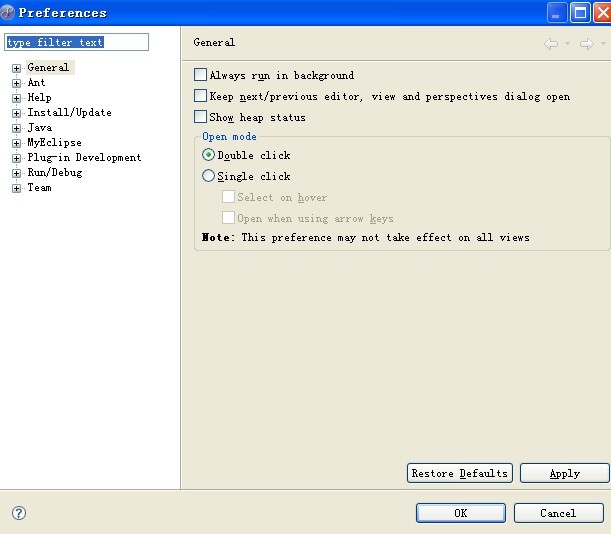Screen dimensions: 611x534
Task: Expand the Help tree node
Action: (x=16, y=98)
